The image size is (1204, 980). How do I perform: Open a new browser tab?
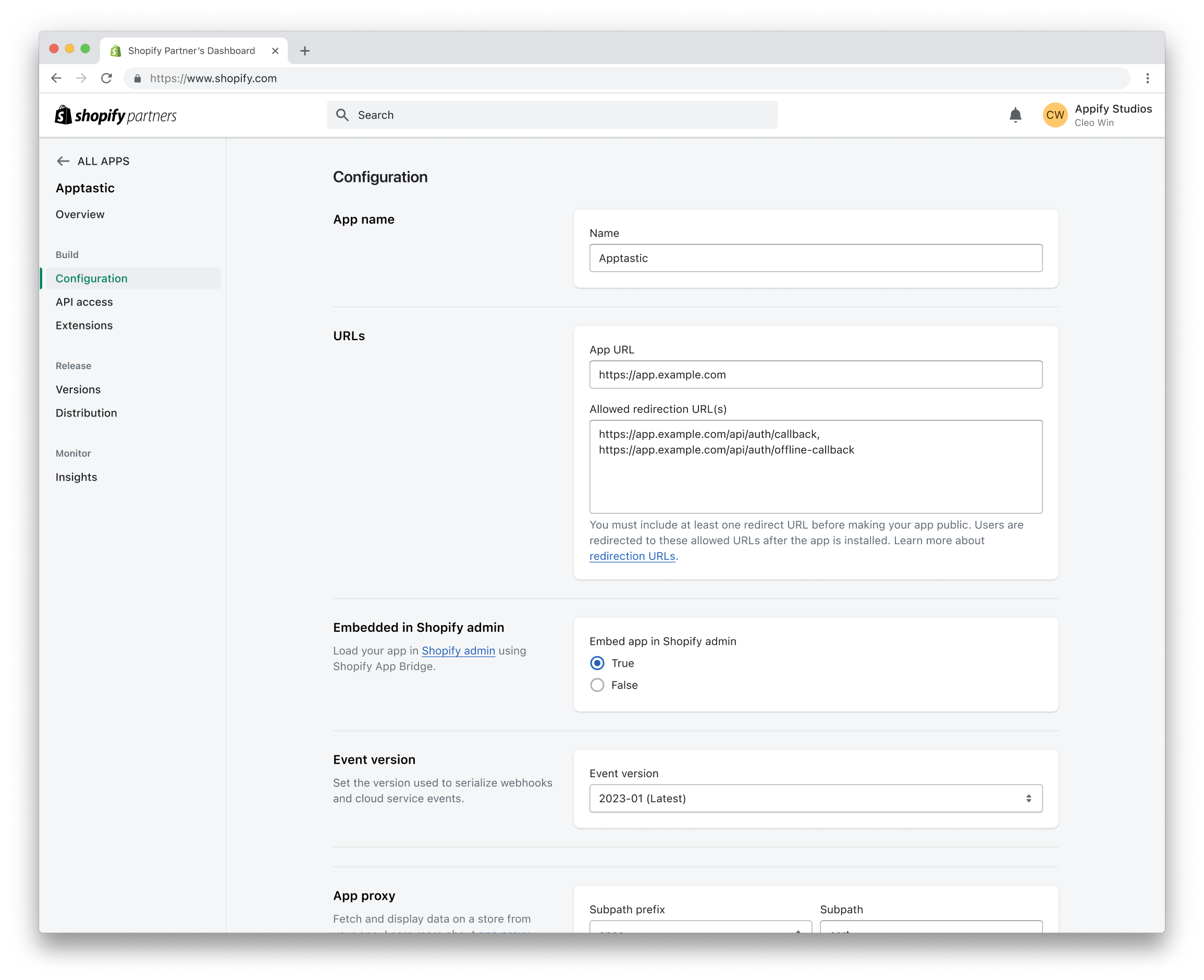305,51
